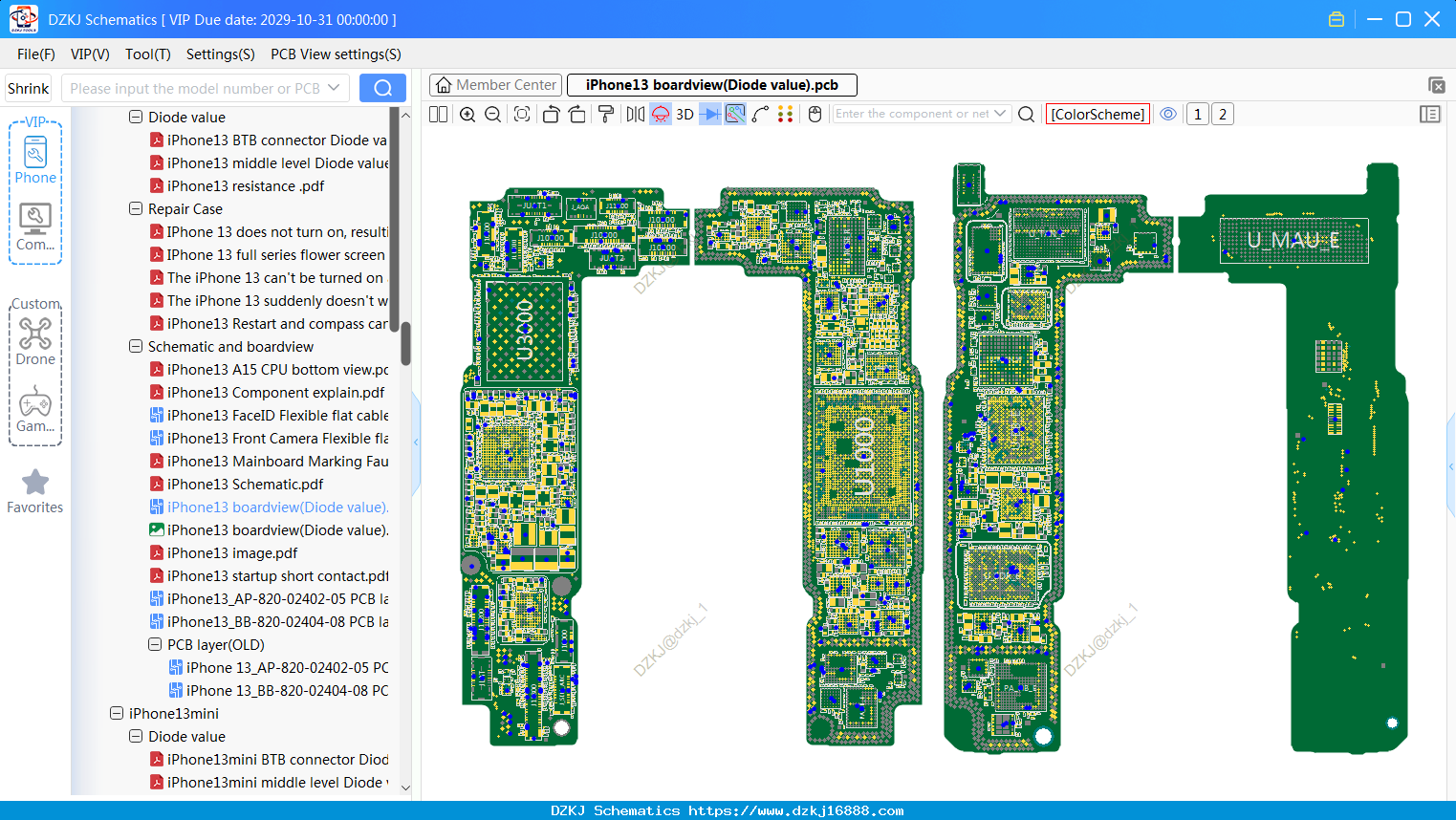Click the Shrink button
Viewport: 1456px width, 820px height.
point(28,88)
